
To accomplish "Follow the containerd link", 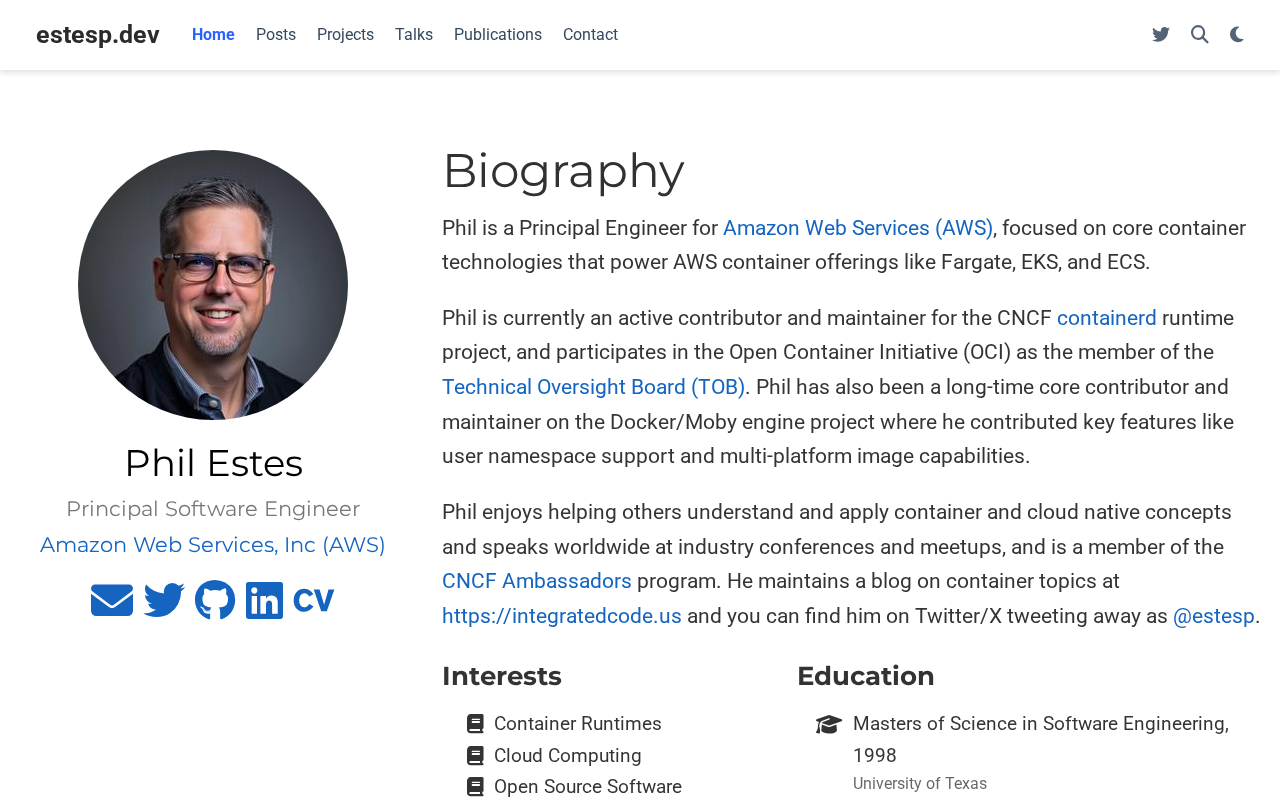I will (x=1106, y=318).
